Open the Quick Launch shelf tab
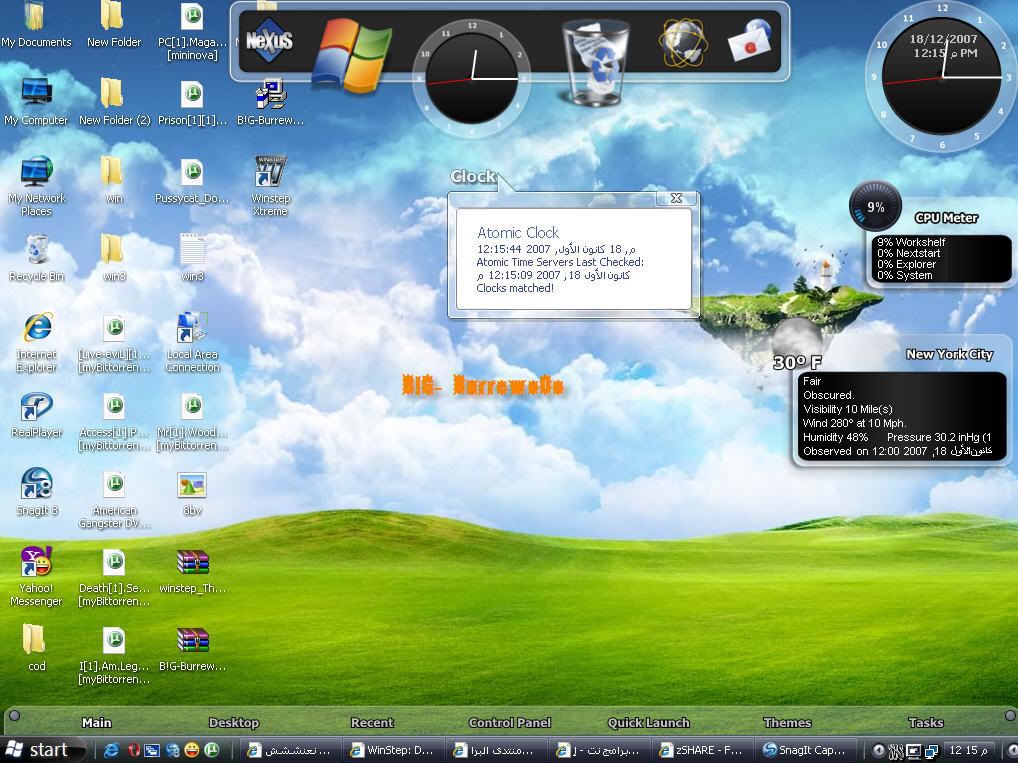The image size is (1018, 763). pyautogui.click(x=648, y=723)
